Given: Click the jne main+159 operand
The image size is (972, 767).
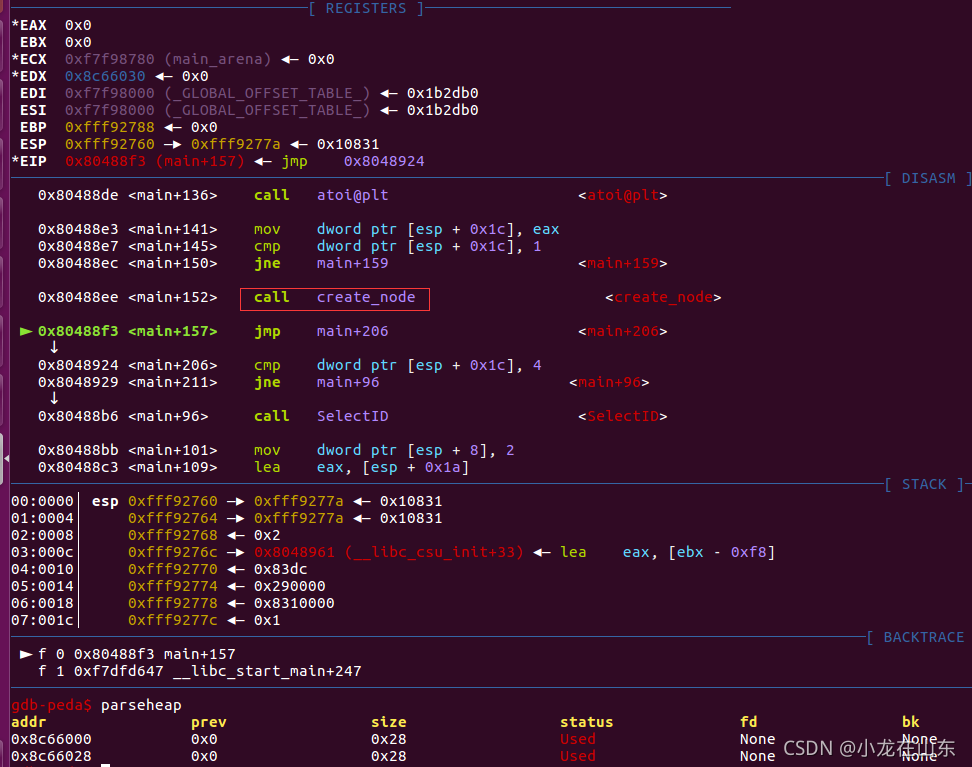Looking at the screenshot, I should point(353,264).
